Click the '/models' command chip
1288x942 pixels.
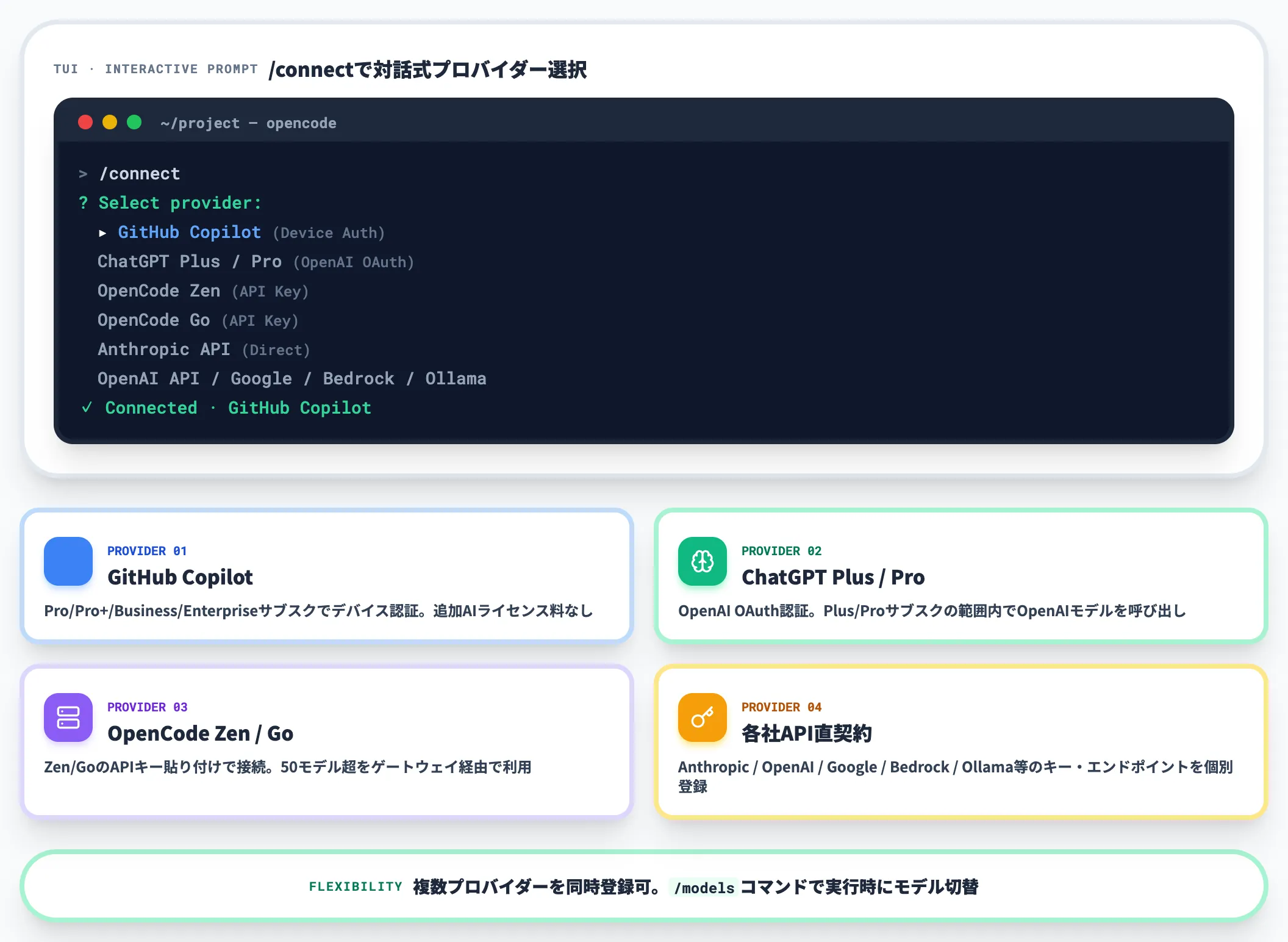click(x=704, y=888)
